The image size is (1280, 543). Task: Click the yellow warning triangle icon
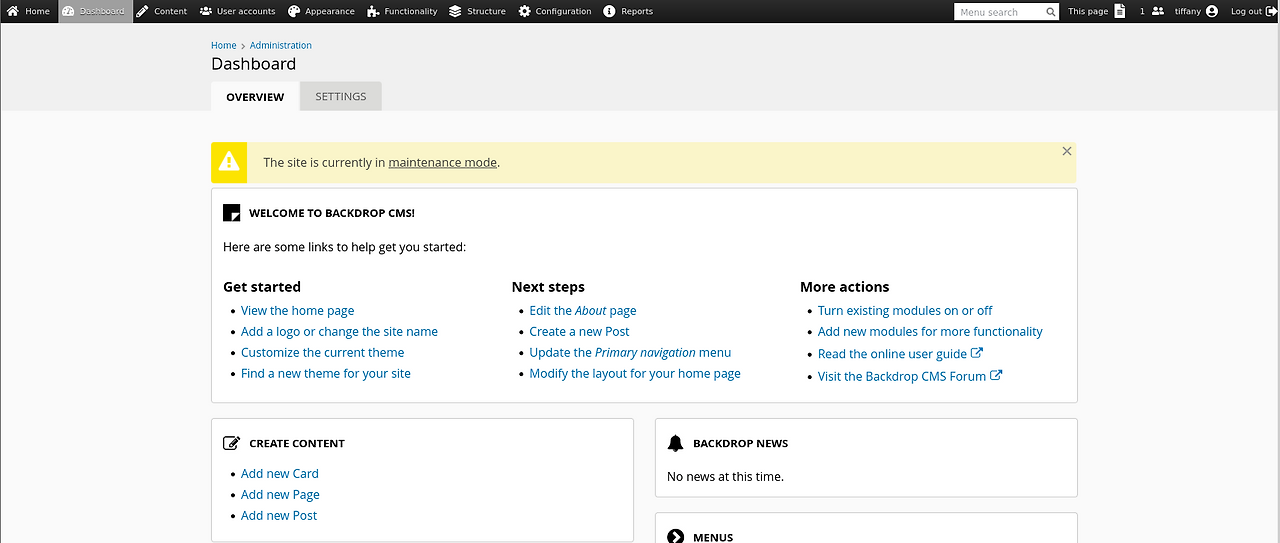(x=229, y=162)
